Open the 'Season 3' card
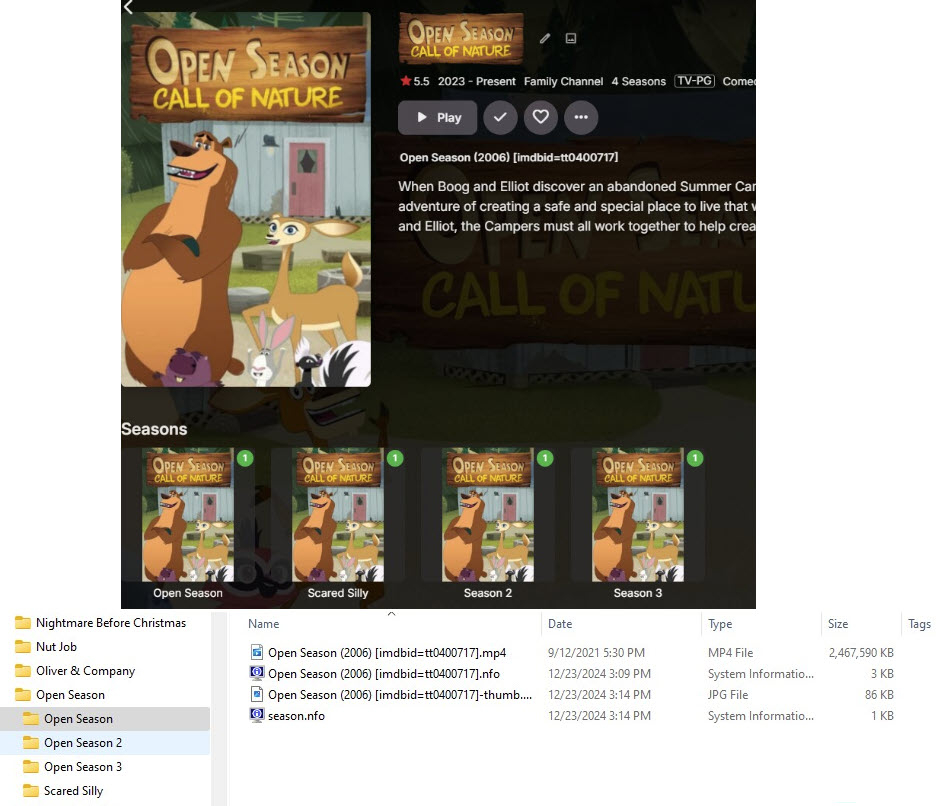Viewport: 938px width, 806px height. tap(638, 515)
